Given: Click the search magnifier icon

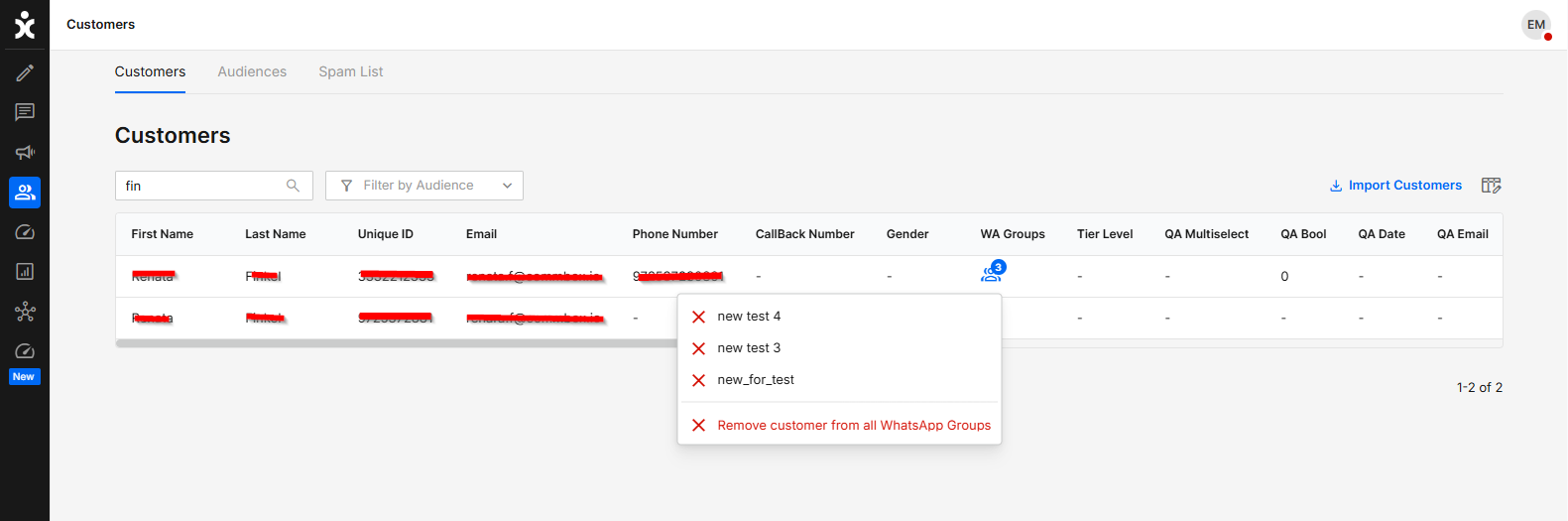Looking at the screenshot, I should (293, 186).
